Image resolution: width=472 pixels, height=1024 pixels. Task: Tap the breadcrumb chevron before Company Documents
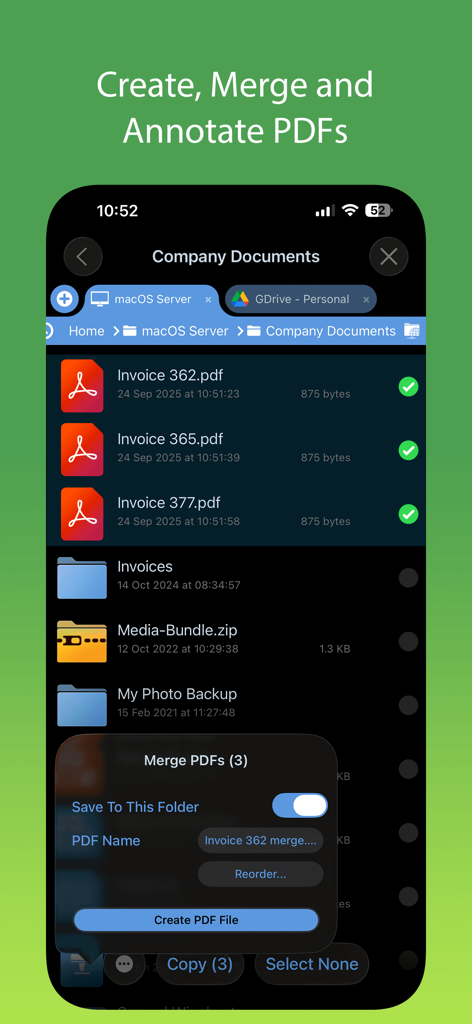pyautogui.click(x=240, y=331)
